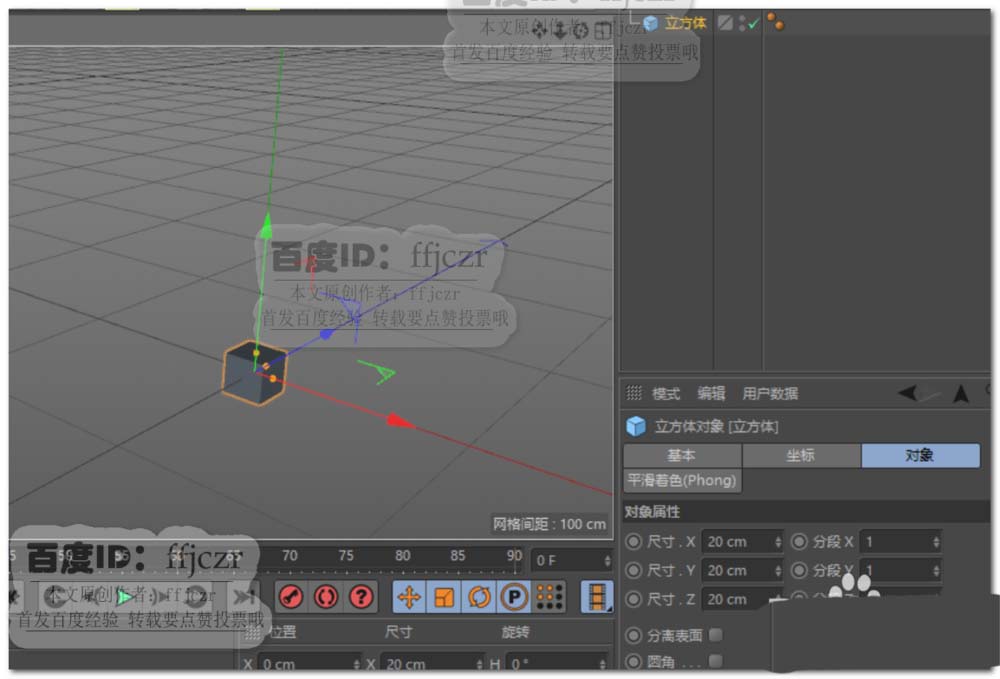Click the back arrow in Attribute Manager

click(x=908, y=393)
